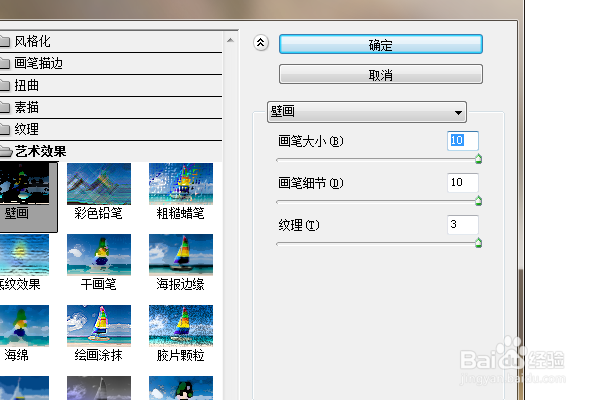600x400 pixels.
Task: Click the filter list scroll-up arrow
Action: tap(230, 40)
